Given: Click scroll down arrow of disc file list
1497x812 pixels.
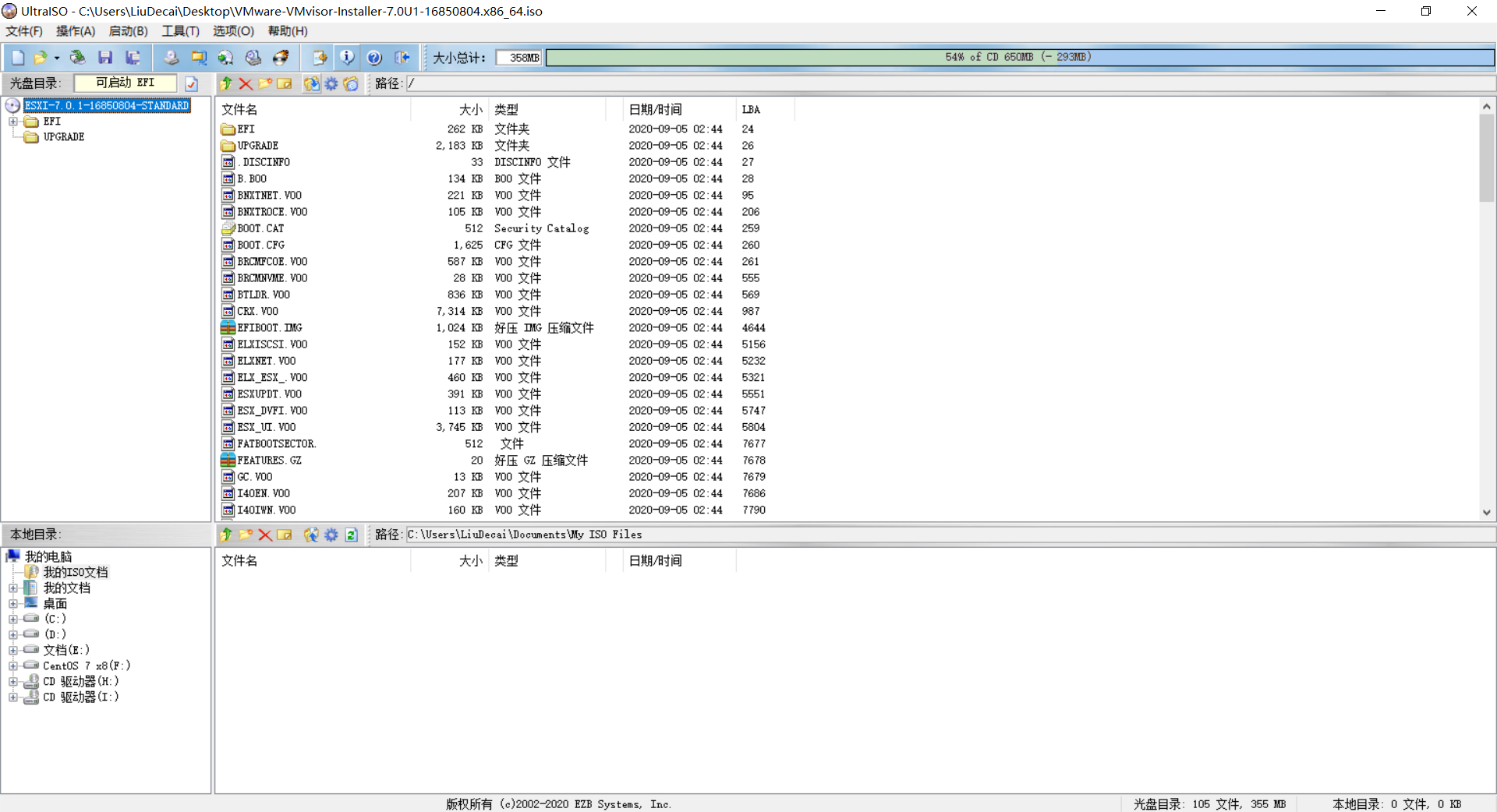Looking at the screenshot, I should pyautogui.click(x=1486, y=512).
